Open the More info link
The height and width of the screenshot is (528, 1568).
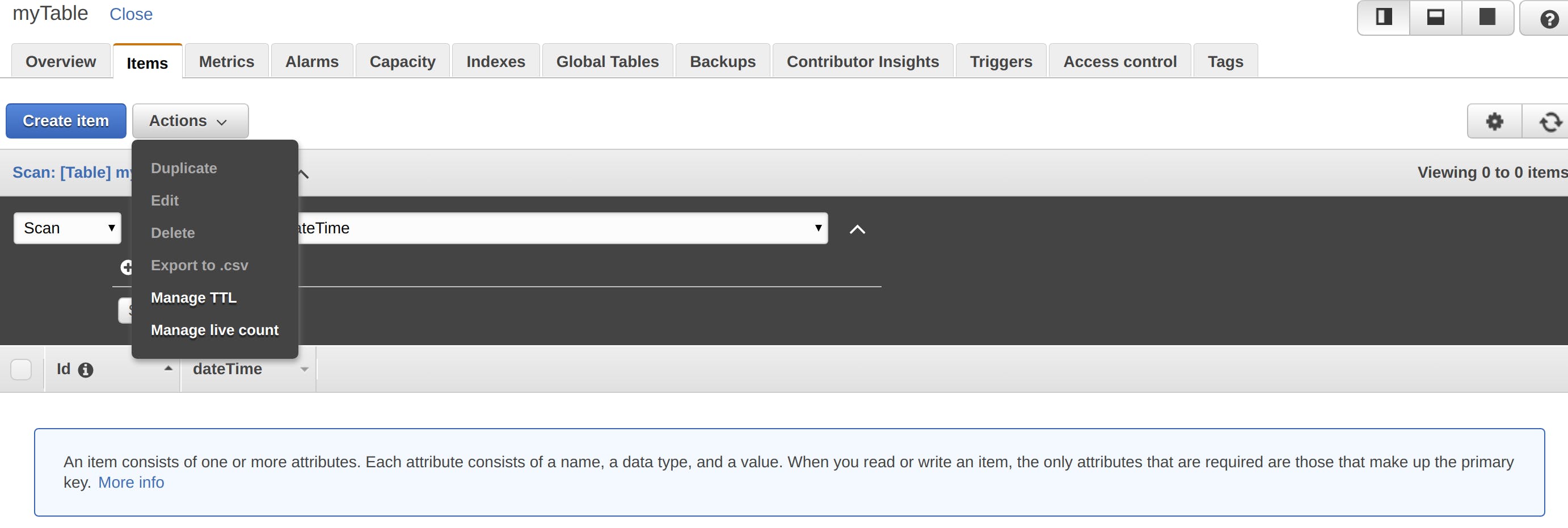point(131,483)
